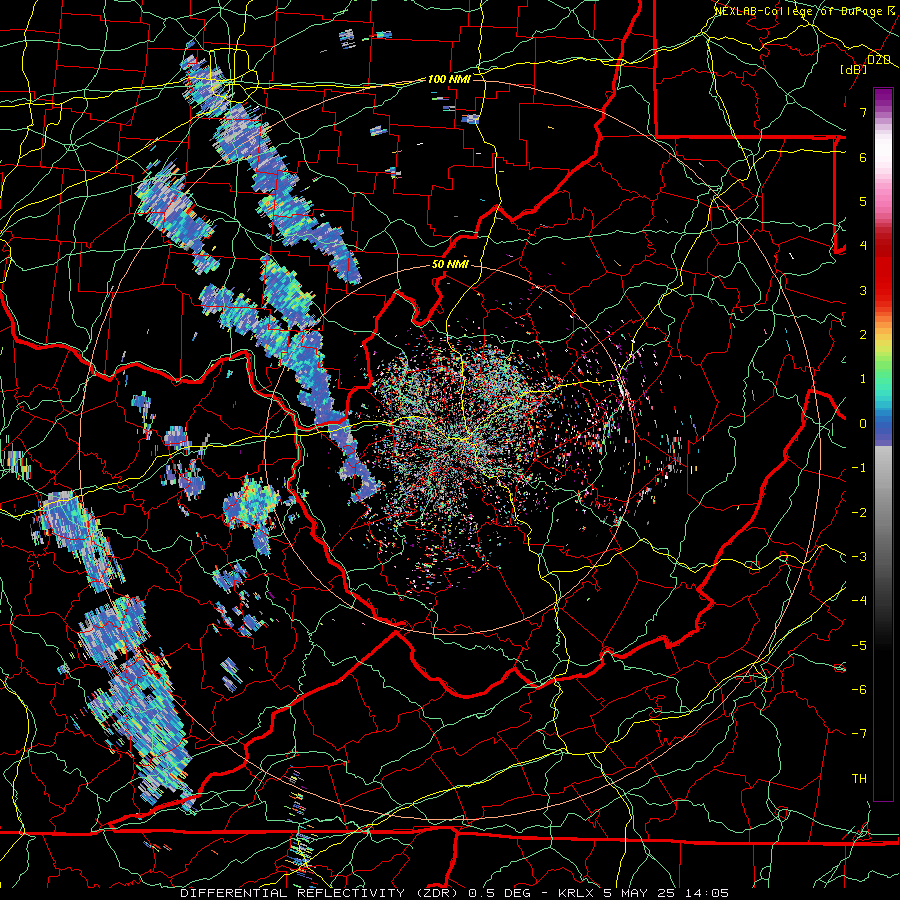The image size is (900, 900).
Task: Click the "6" value on the scale
Action: point(863,157)
